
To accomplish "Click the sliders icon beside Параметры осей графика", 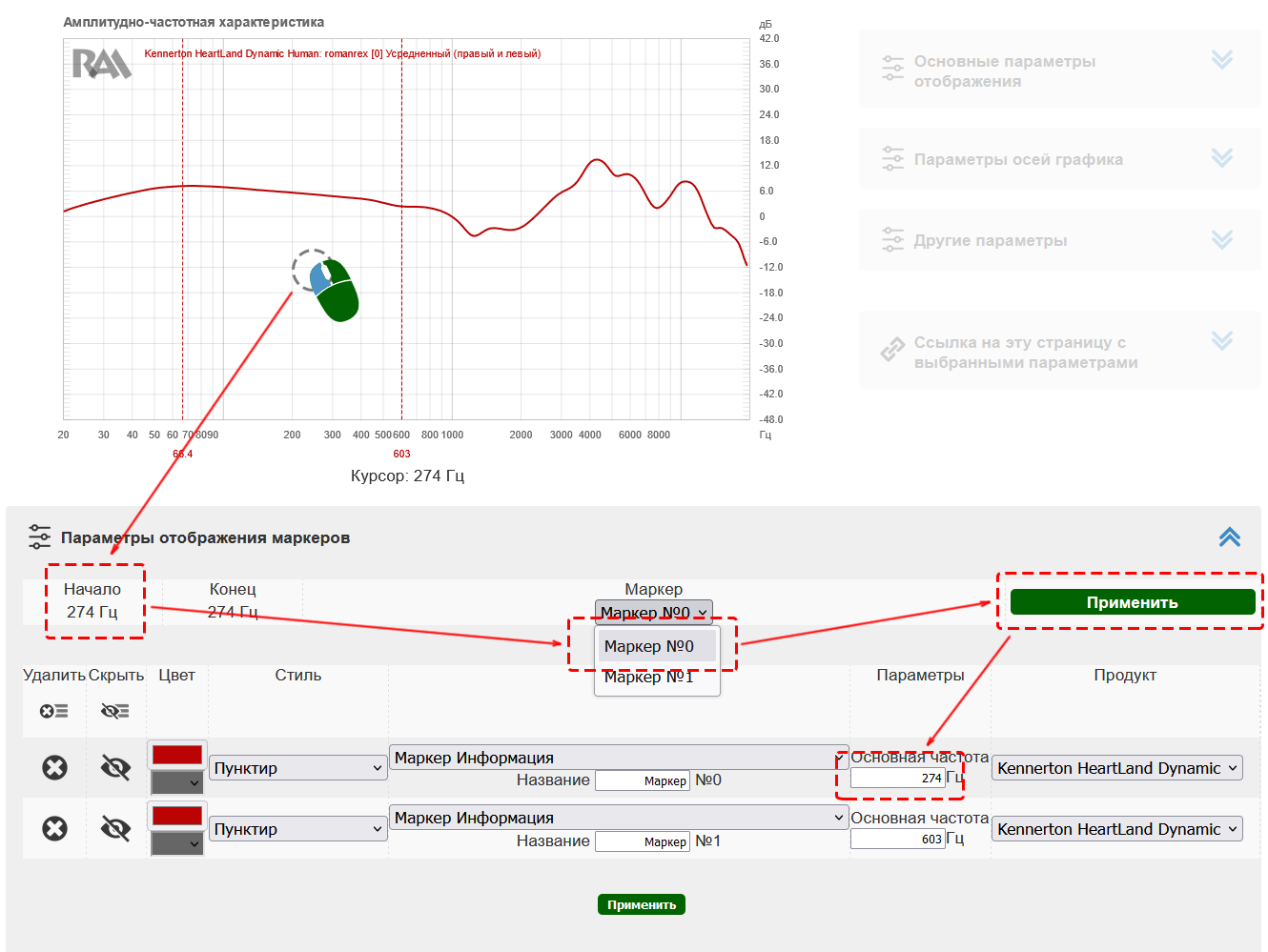I will (x=892, y=158).
